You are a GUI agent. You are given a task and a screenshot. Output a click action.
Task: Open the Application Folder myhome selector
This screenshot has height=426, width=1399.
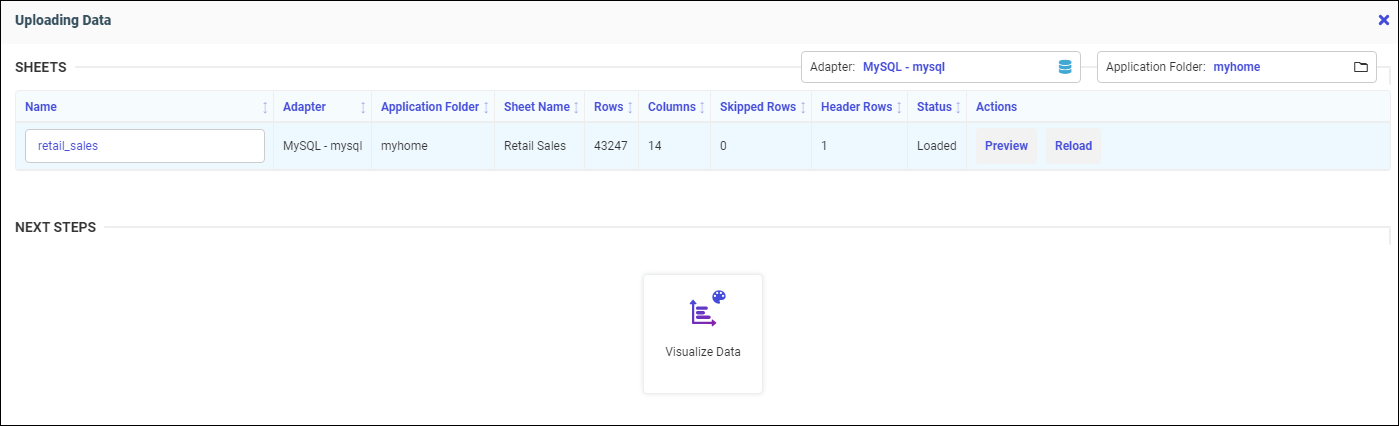coord(1236,67)
